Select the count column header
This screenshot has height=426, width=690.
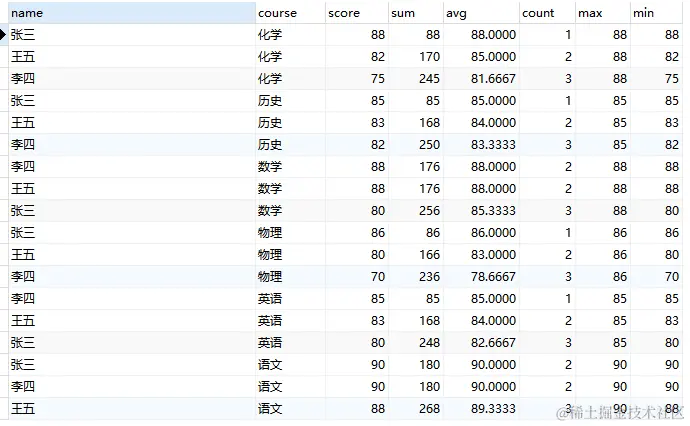pos(547,13)
